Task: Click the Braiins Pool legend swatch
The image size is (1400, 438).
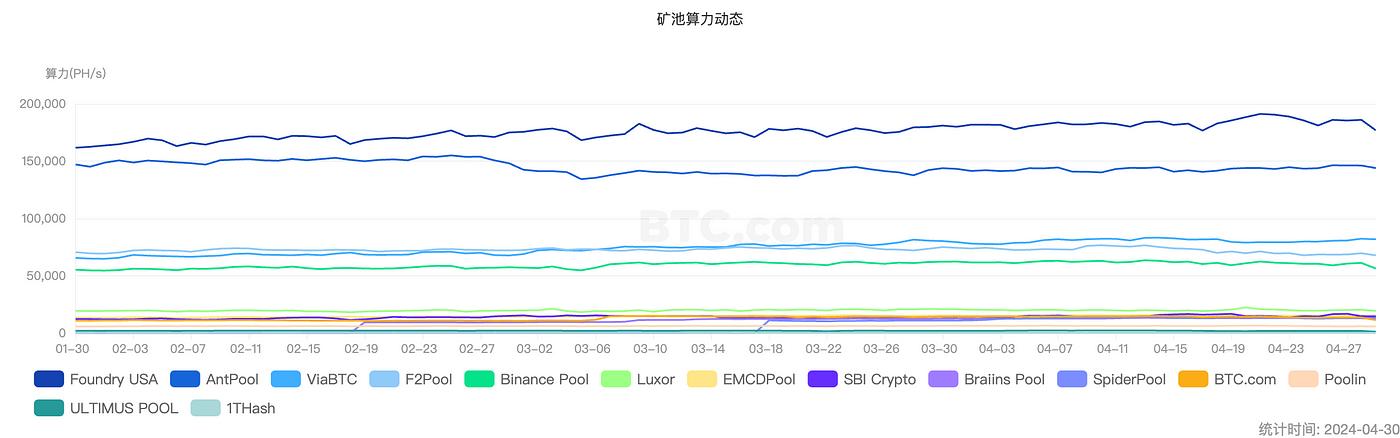Action: [945, 380]
